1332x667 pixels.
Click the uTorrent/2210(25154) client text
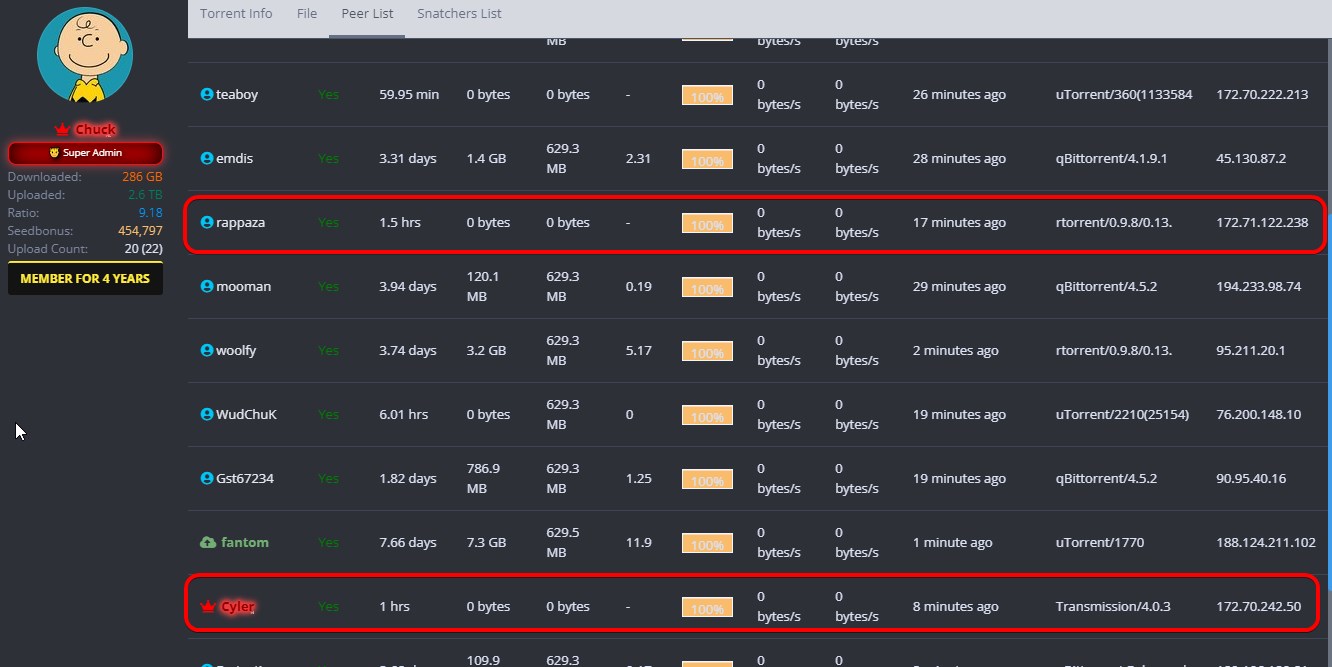coord(1122,414)
